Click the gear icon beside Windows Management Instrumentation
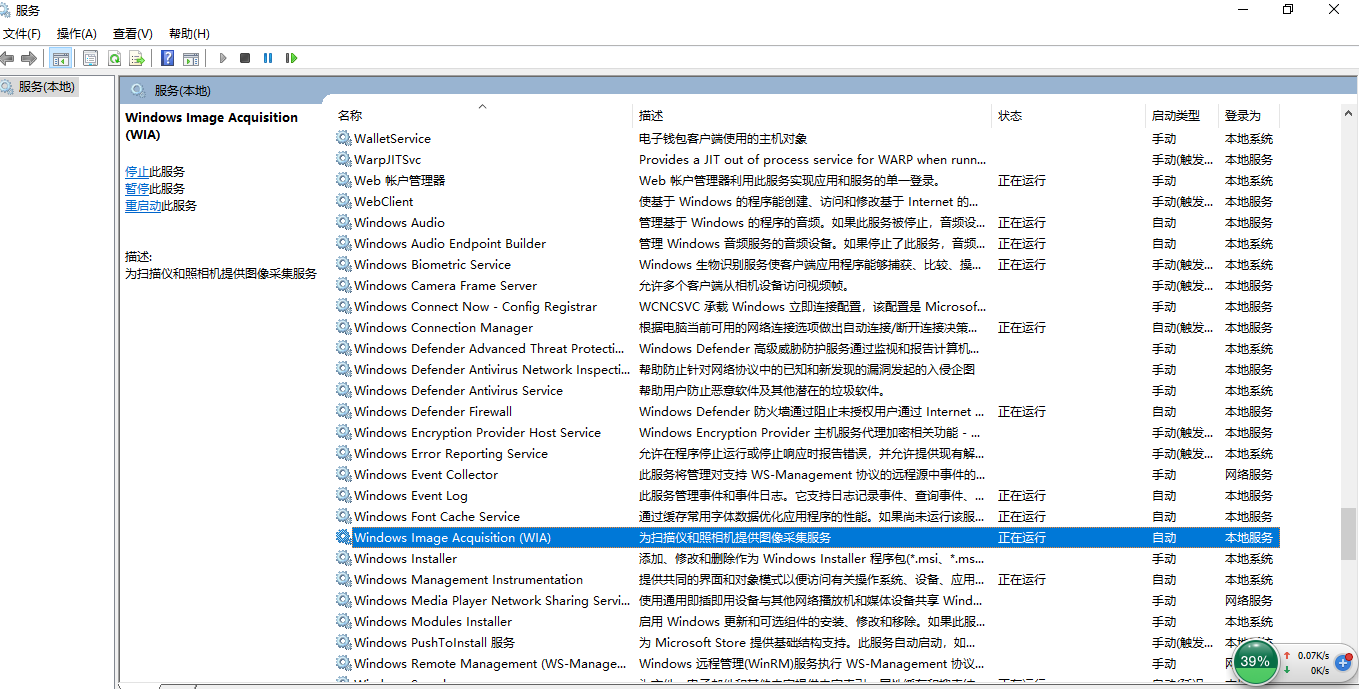 coord(344,579)
